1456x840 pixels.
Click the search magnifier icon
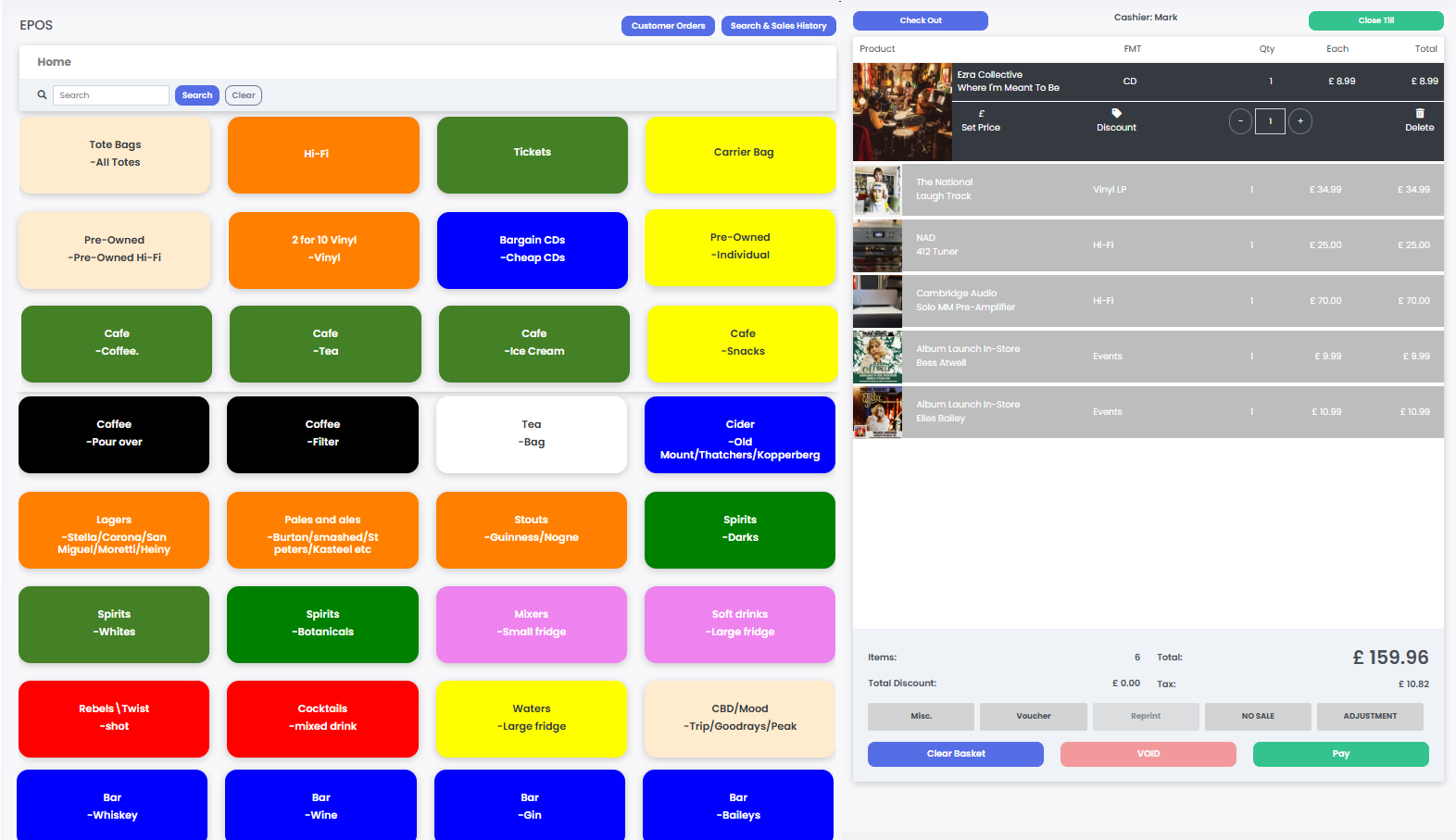(42, 95)
